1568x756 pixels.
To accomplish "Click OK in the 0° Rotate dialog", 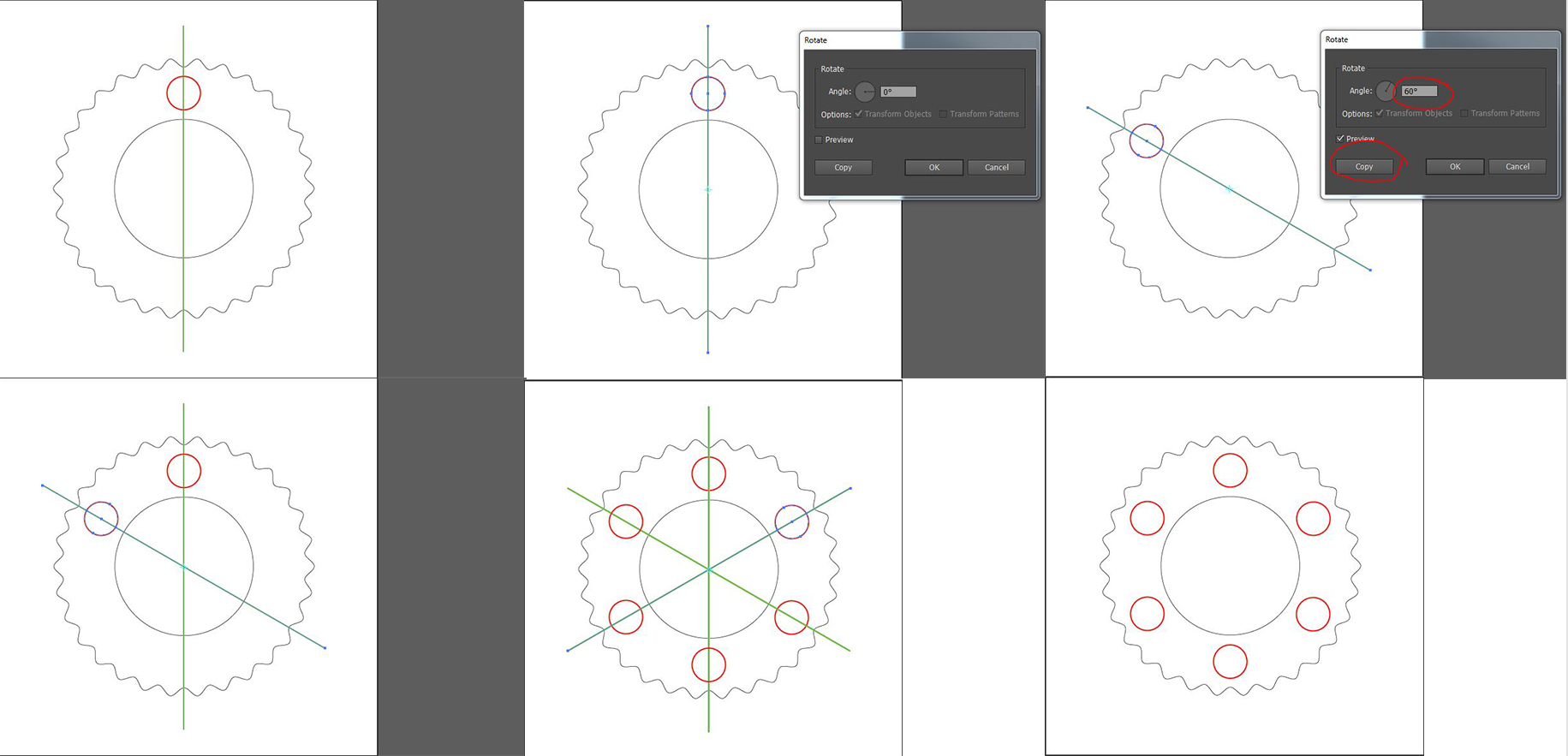I will (934, 168).
